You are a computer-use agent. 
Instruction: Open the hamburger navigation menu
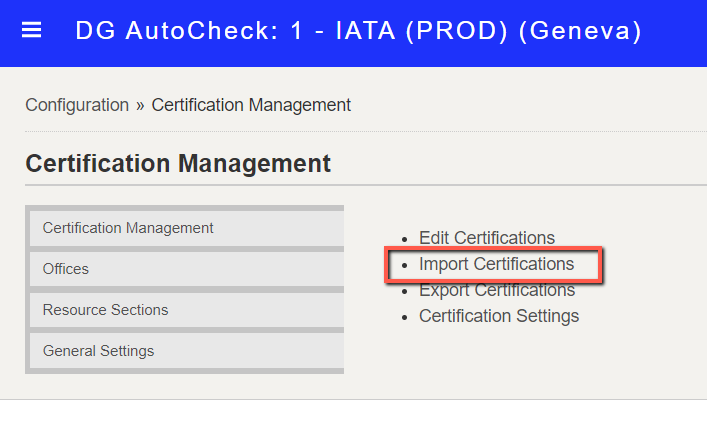(32, 30)
